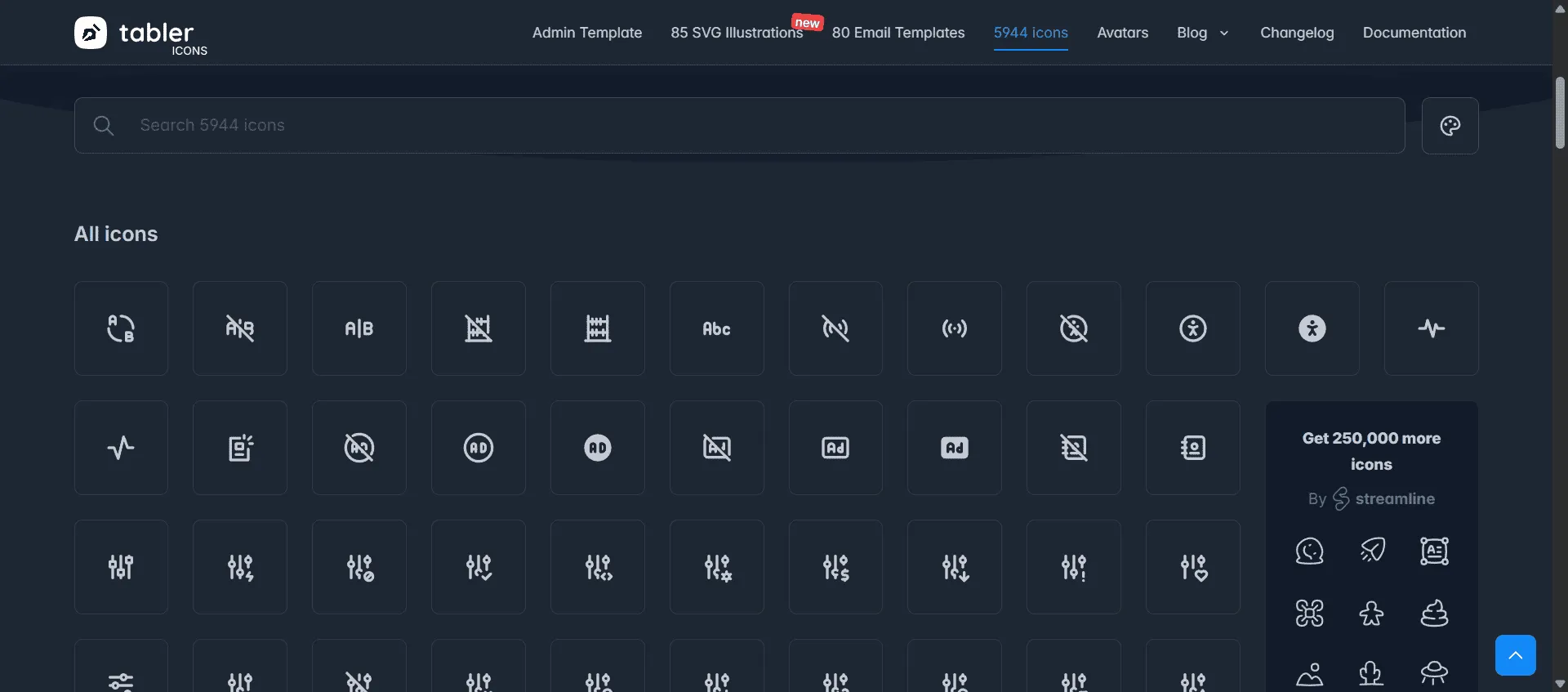Image resolution: width=1568 pixels, height=692 pixels.
Task: Click the Streamline landscape mountain icon
Action: click(1309, 674)
